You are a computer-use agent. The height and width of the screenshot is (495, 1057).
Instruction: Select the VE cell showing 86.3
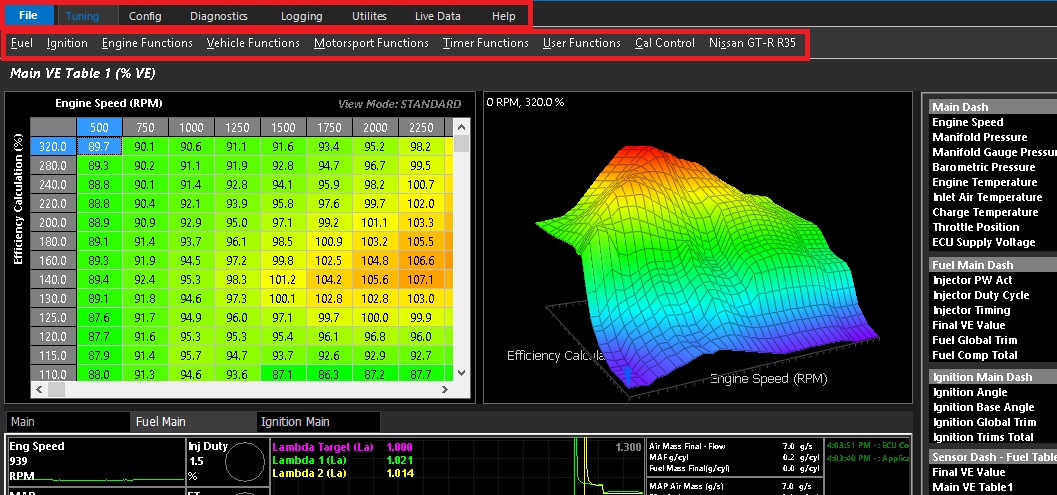pyautogui.click(x=330, y=374)
